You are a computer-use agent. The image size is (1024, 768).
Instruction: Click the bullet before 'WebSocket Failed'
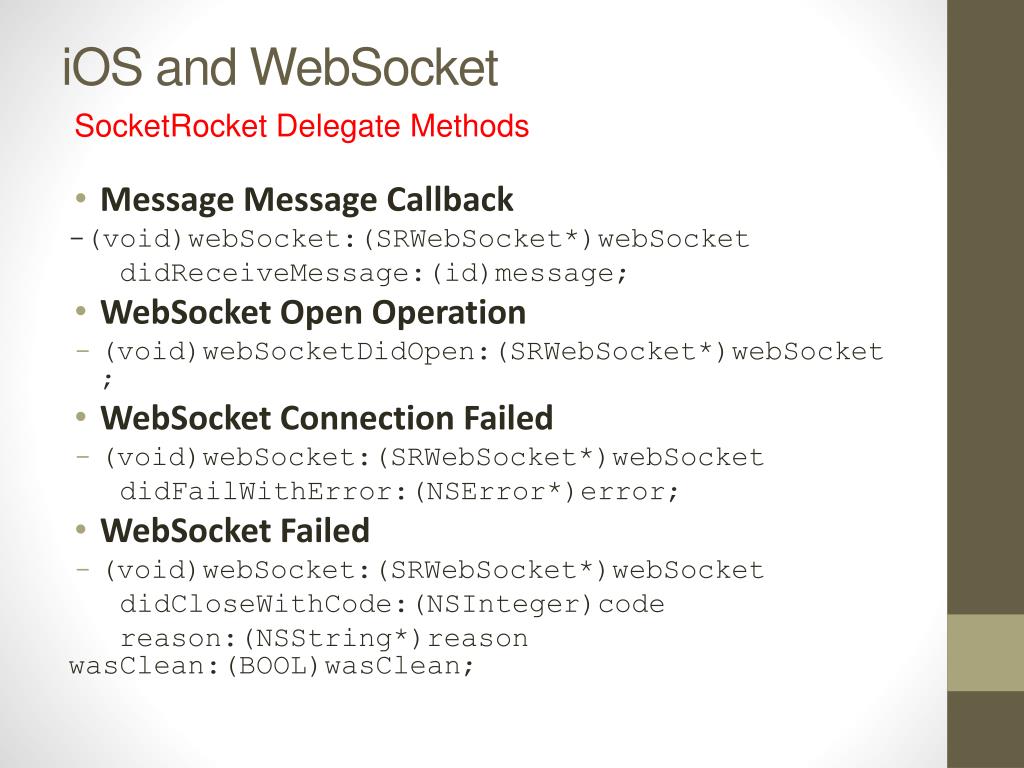tap(81, 529)
